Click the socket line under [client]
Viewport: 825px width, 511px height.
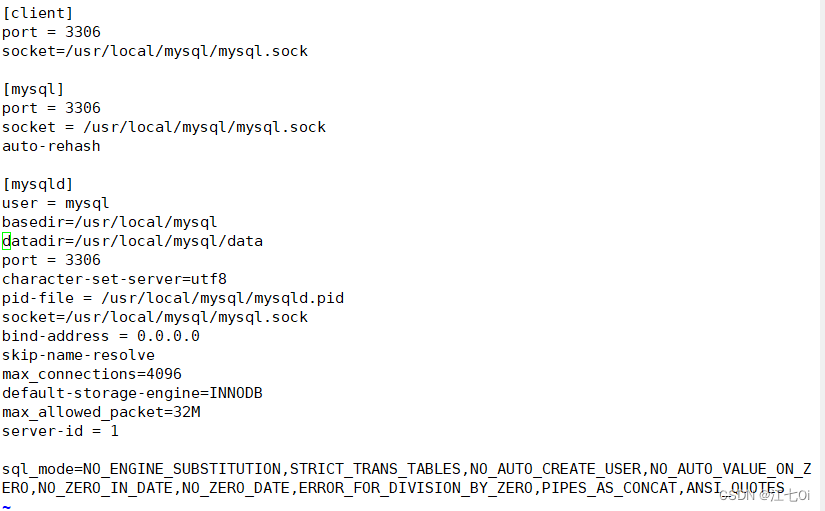tap(155, 51)
